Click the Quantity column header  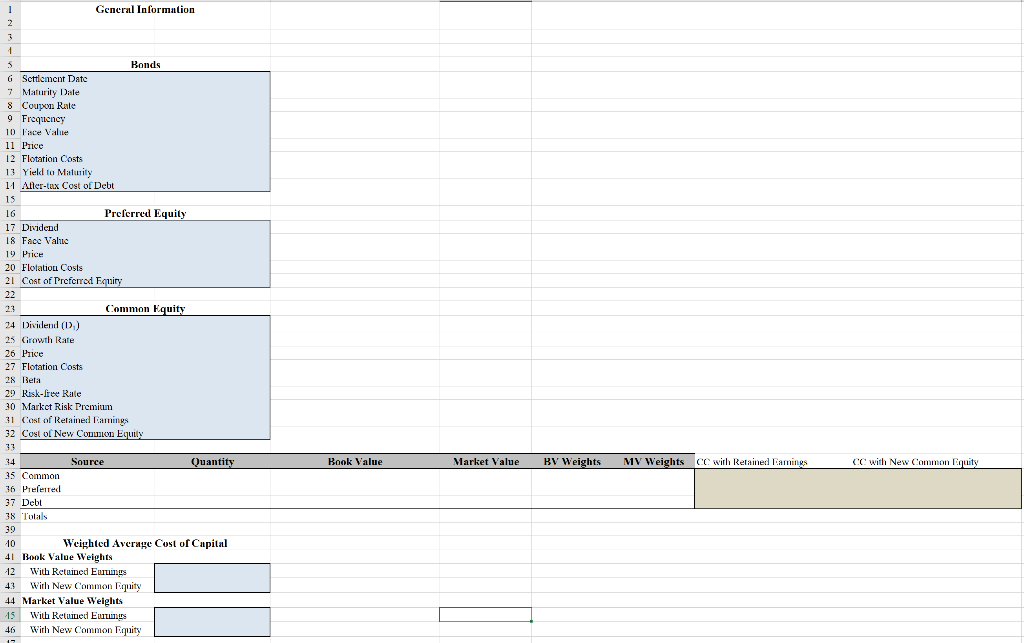click(x=212, y=462)
